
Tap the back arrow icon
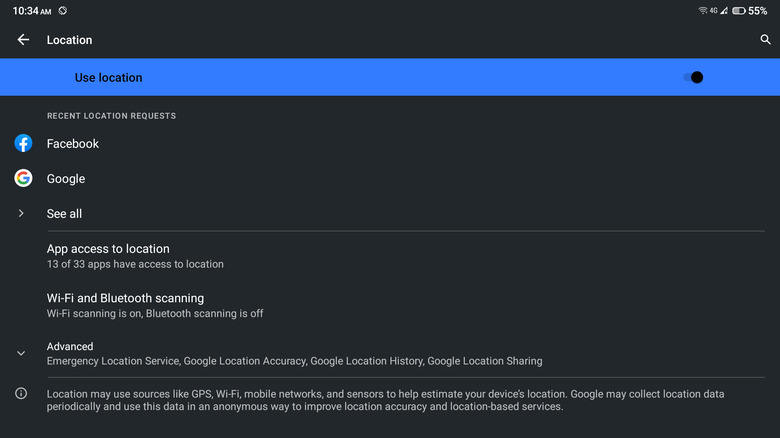(x=23, y=40)
